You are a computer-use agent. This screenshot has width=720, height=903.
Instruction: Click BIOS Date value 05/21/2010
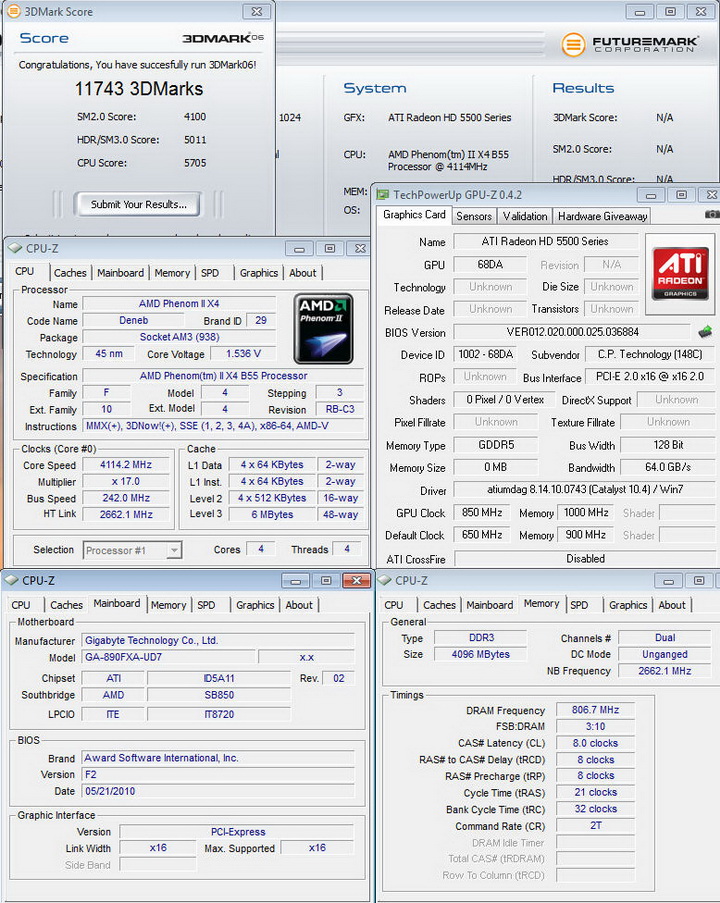218,791
